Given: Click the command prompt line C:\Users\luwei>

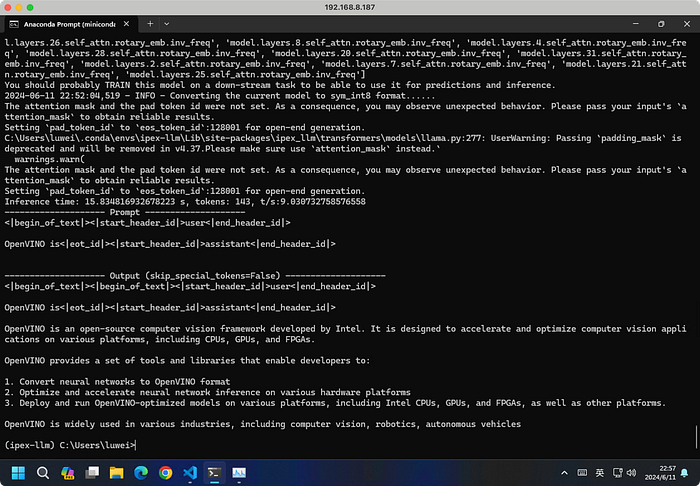Looking at the screenshot, I should pyautogui.click(x=70, y=445).
